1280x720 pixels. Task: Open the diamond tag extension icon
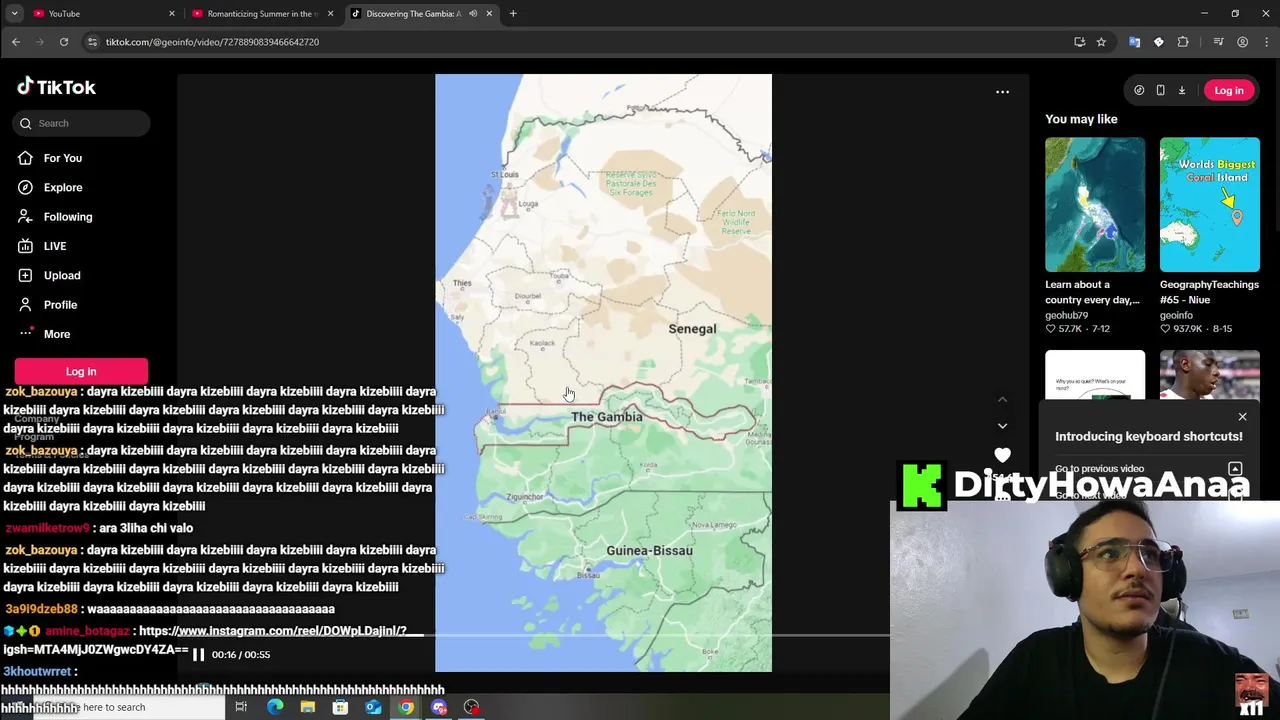(x=1158, y=42)
